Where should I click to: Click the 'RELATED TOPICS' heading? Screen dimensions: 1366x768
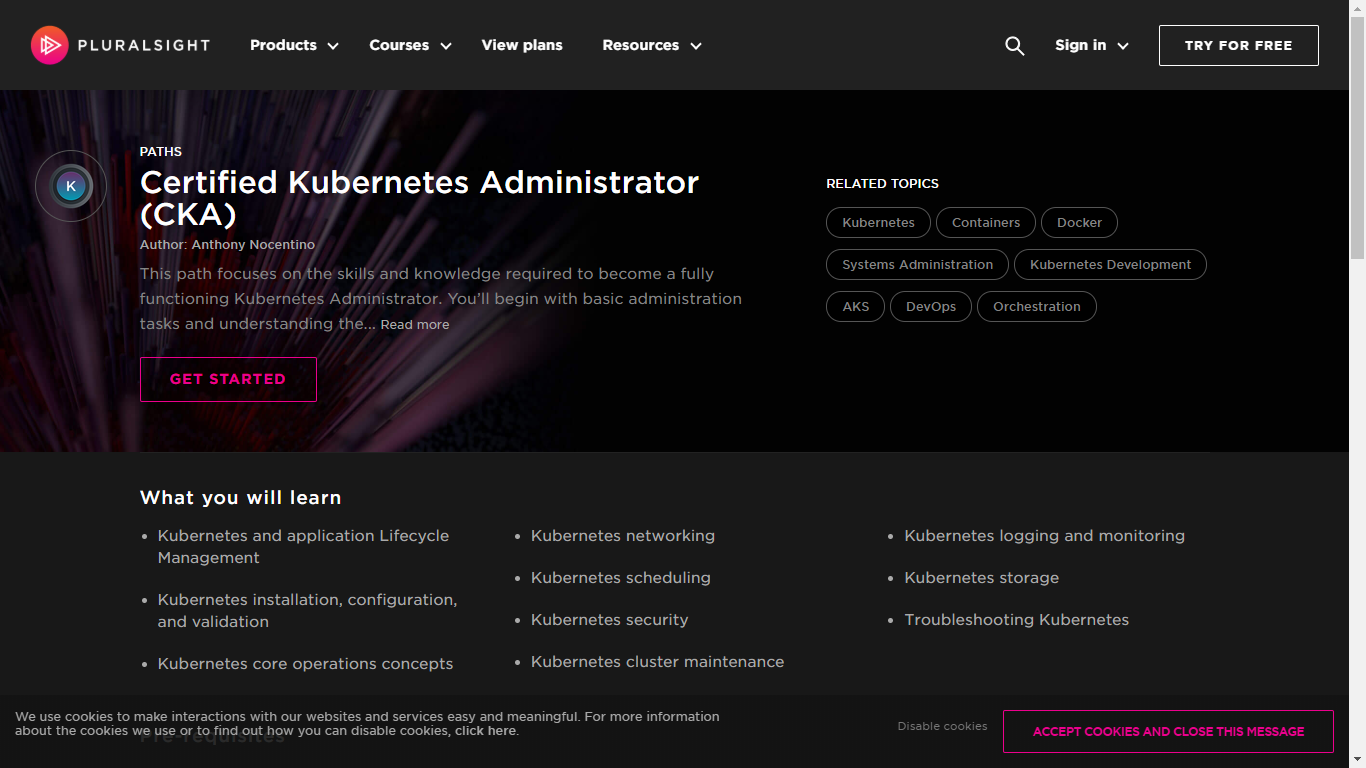coord(883,184)
